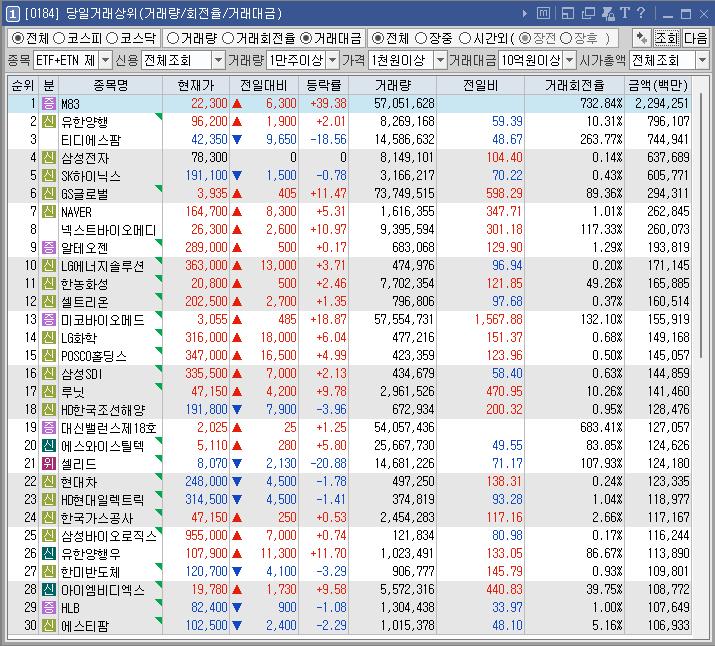Select the 거래량 ranking radio button
The height and width of the screenshot is (646, 715).
pos(173,38)
